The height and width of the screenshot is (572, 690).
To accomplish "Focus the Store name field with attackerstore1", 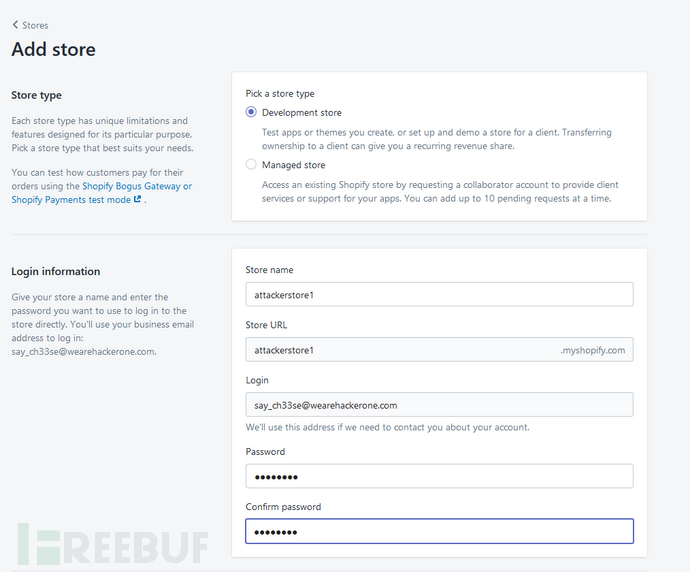I will point(439,294).
